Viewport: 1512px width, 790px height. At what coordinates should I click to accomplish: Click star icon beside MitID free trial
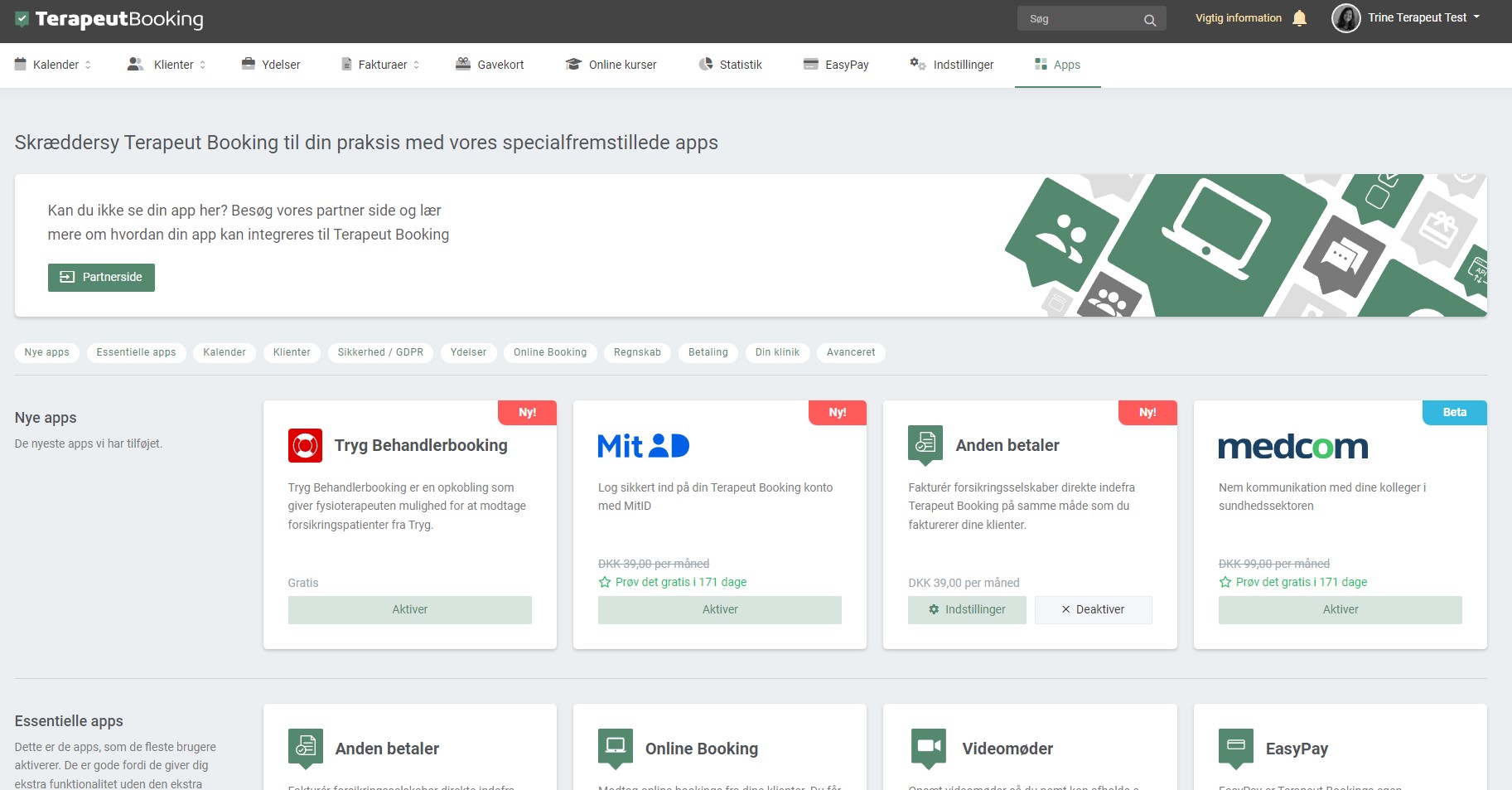pyautogui.click(x=605, y=582)
